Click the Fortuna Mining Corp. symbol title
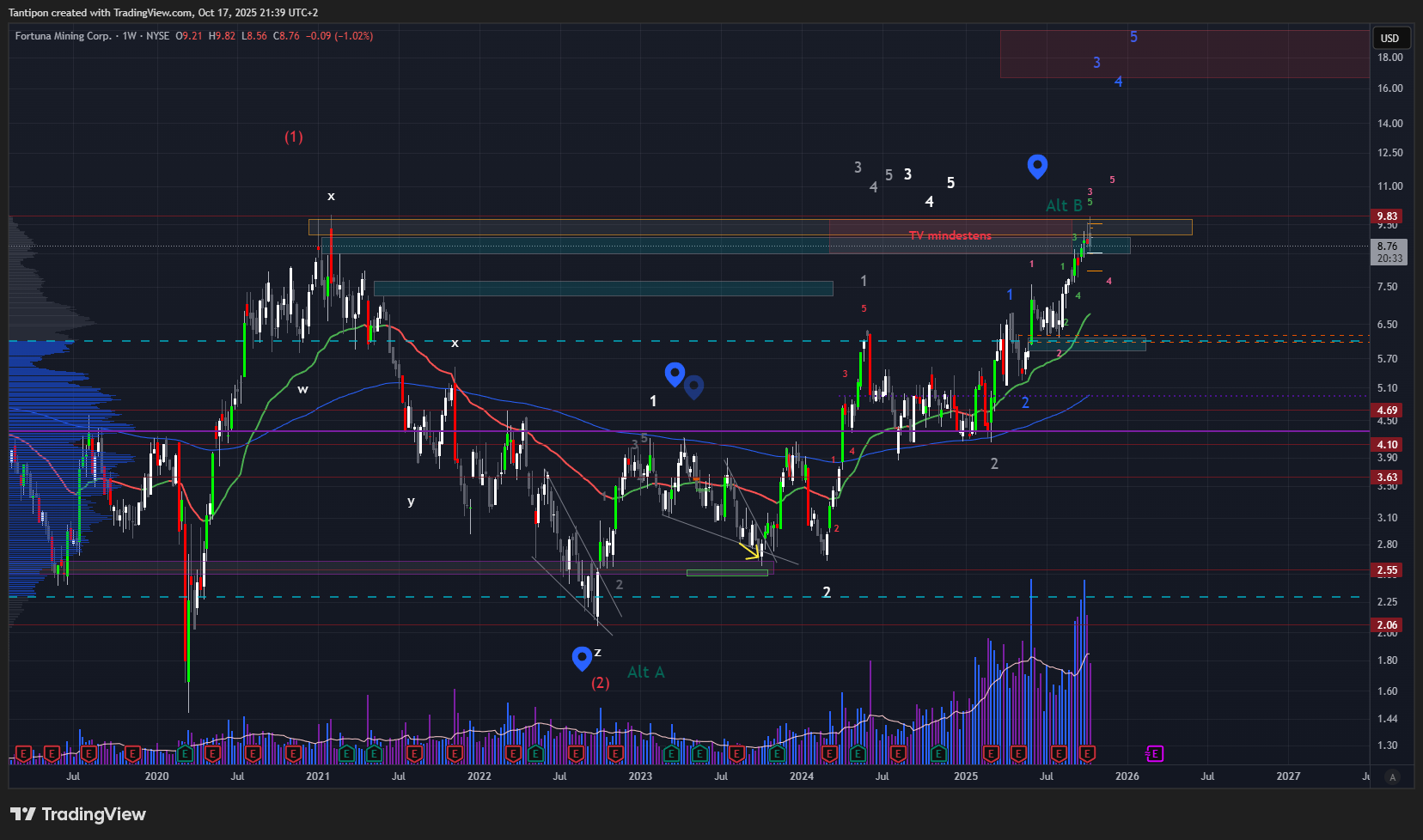 click(63, 36)
